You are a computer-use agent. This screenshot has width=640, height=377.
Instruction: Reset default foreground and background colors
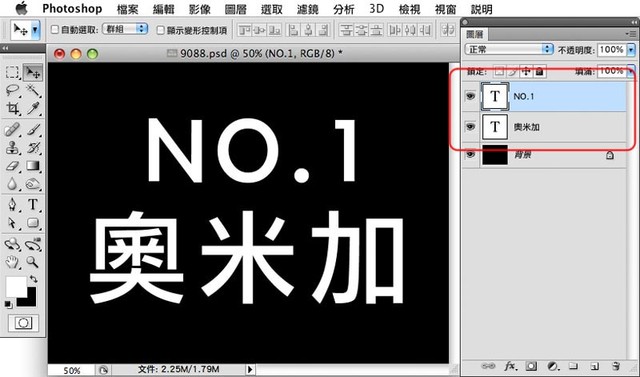(x=8, y=304)
